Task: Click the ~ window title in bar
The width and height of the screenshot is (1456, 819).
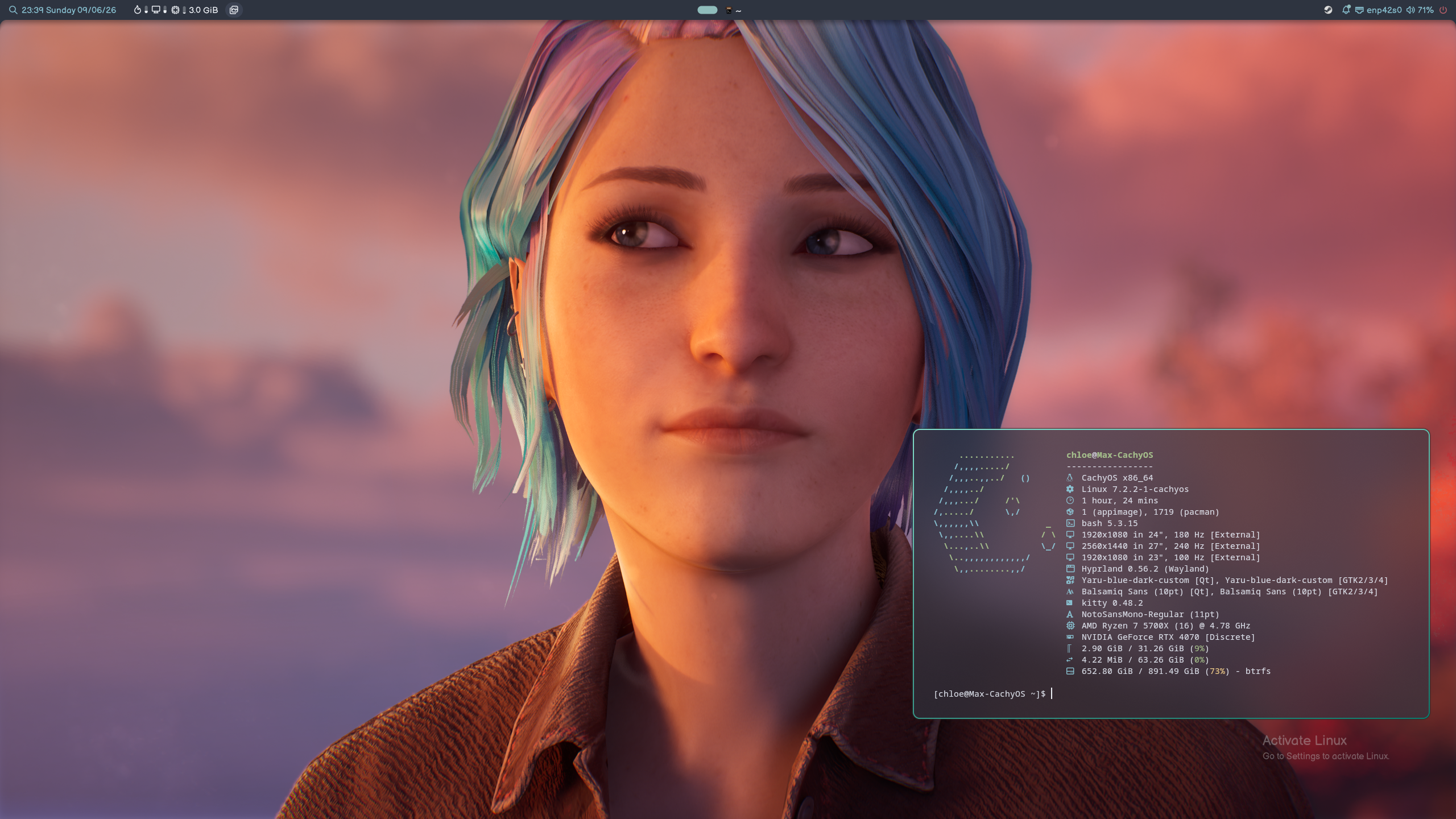Action: (738, 10)
